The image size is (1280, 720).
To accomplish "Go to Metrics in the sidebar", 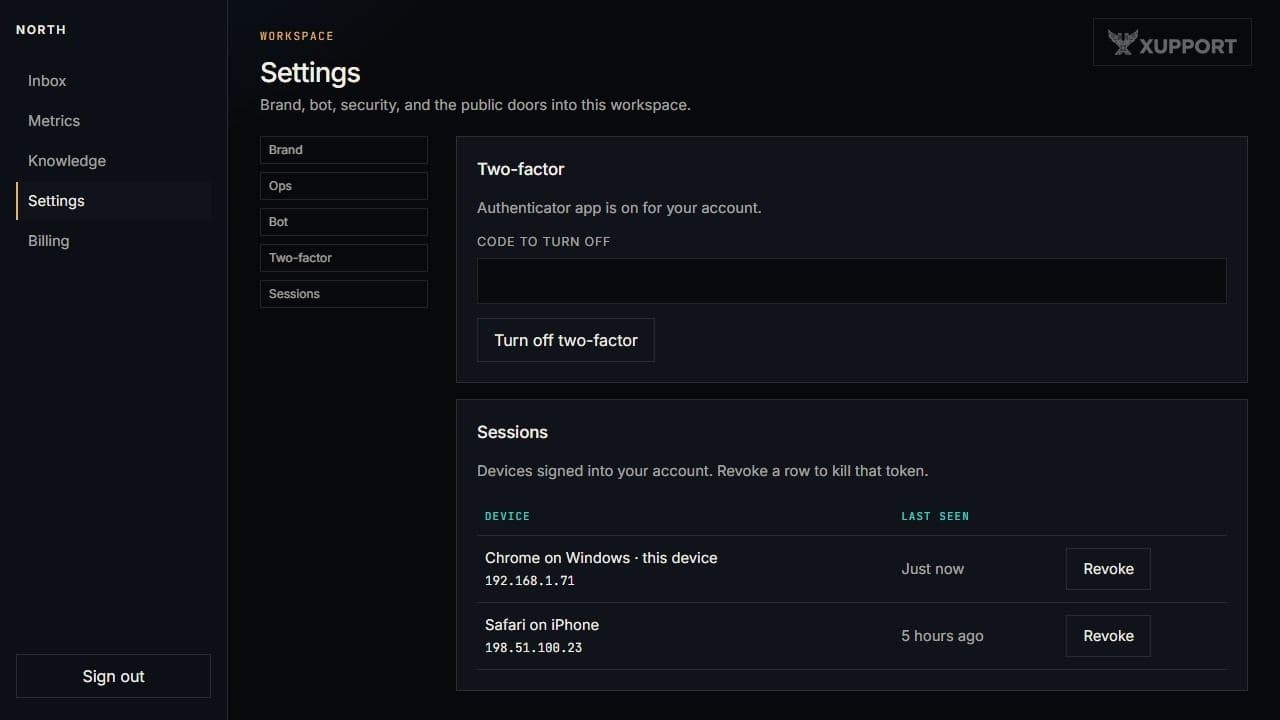I will tap(113, 121).
